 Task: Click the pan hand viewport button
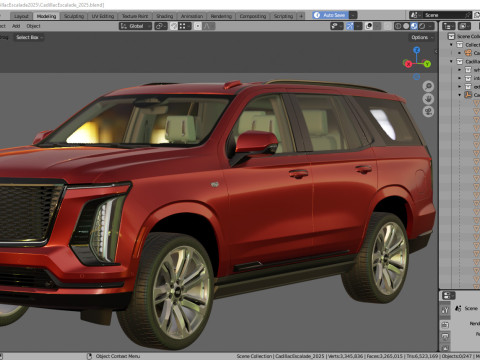point(428,99)
